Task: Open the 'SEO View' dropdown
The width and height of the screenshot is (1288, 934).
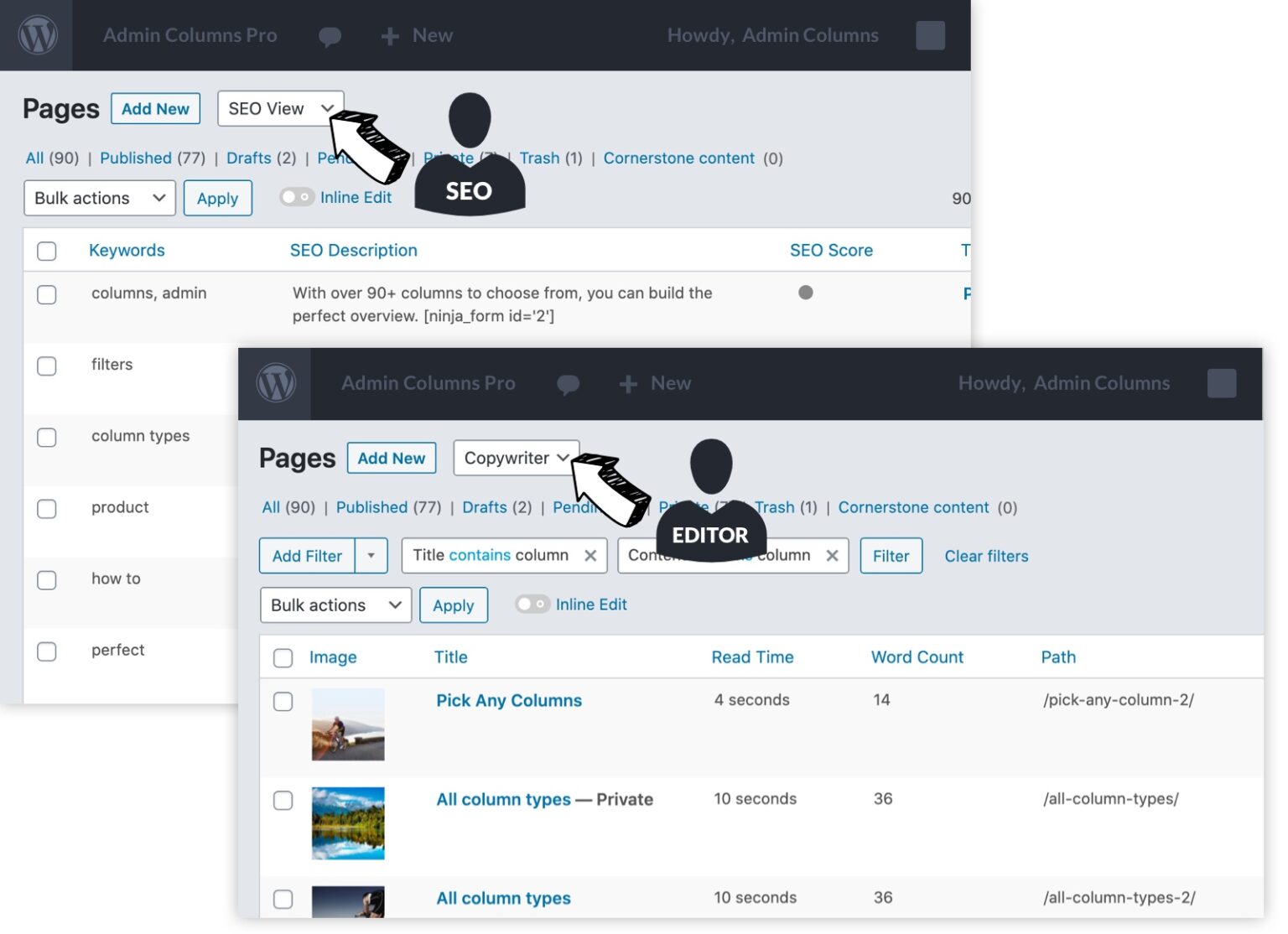Action: tap(280, 108)
